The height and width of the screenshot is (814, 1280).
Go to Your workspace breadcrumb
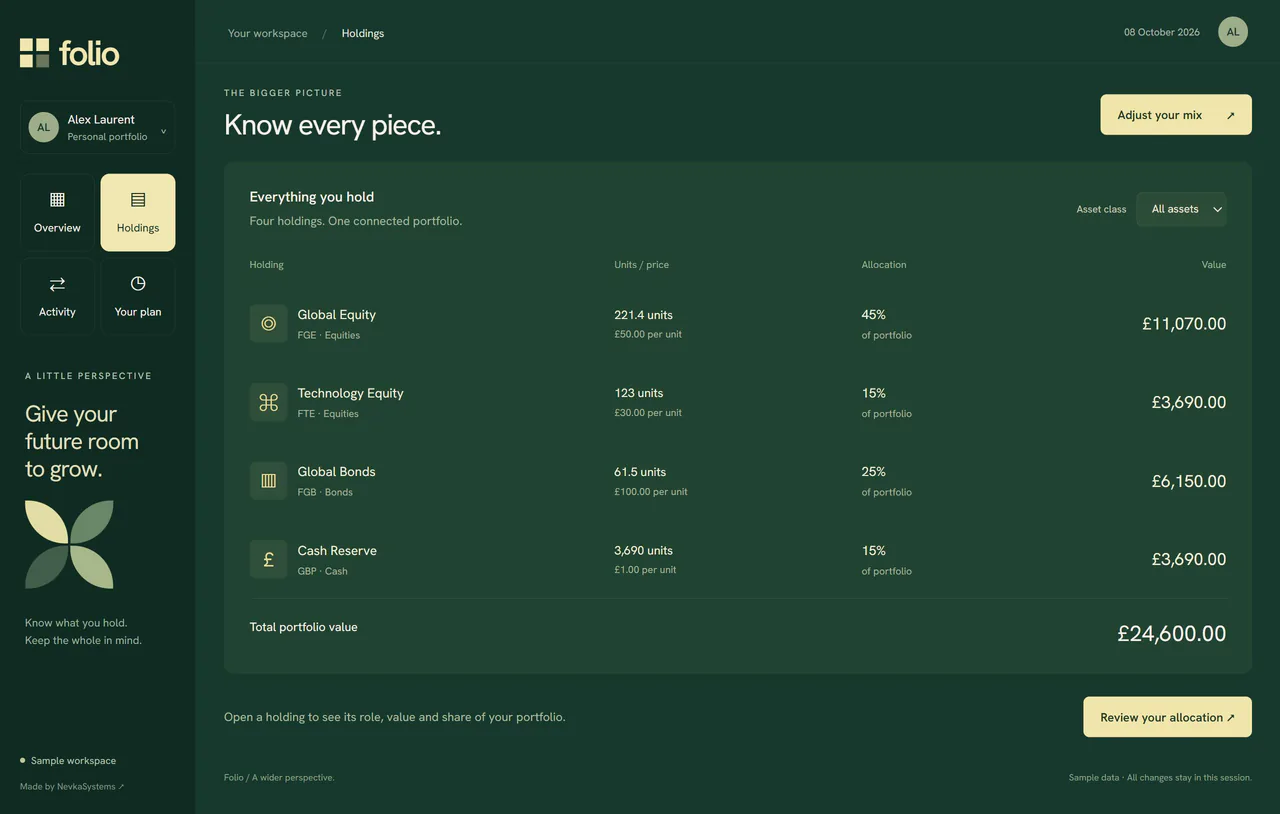tap(268, 33)
